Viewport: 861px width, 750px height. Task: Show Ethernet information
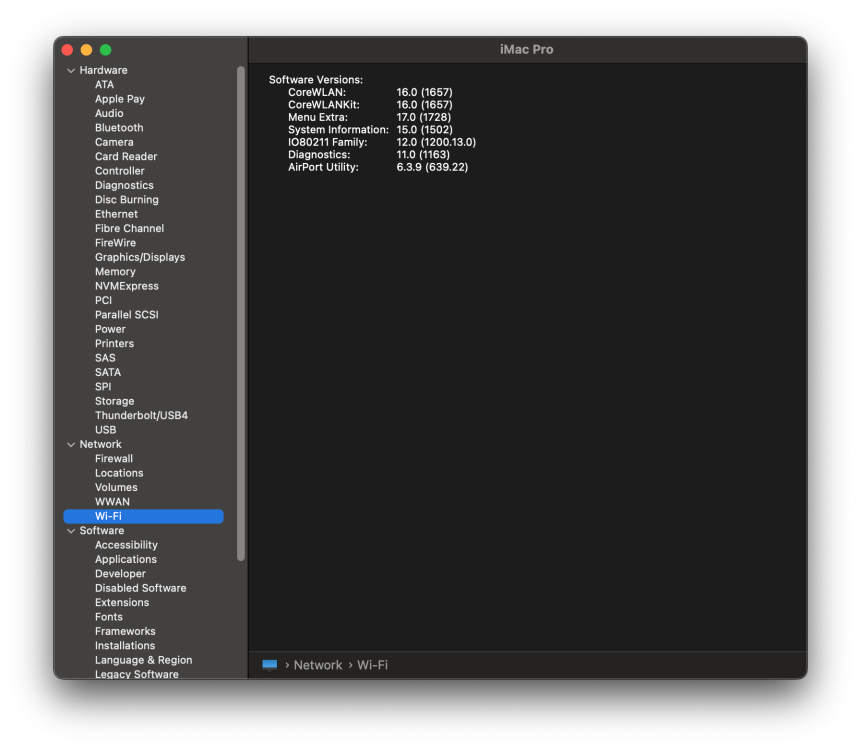pos(116,214)
